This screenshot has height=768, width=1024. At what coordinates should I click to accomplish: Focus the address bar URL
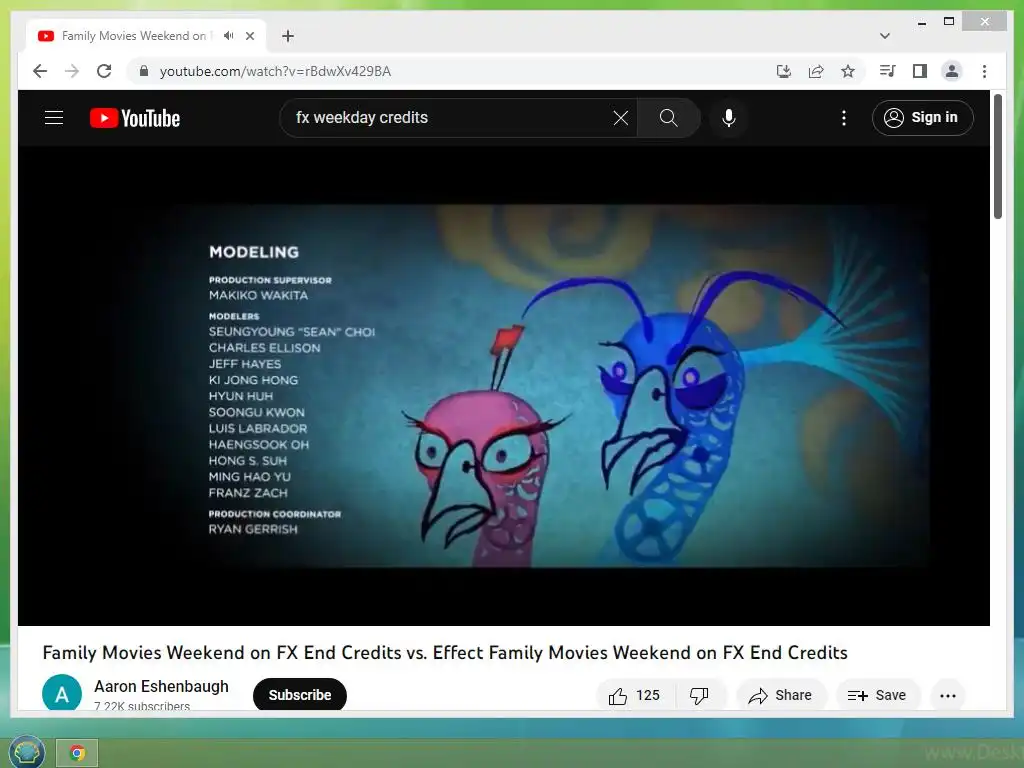coord(275,71)
